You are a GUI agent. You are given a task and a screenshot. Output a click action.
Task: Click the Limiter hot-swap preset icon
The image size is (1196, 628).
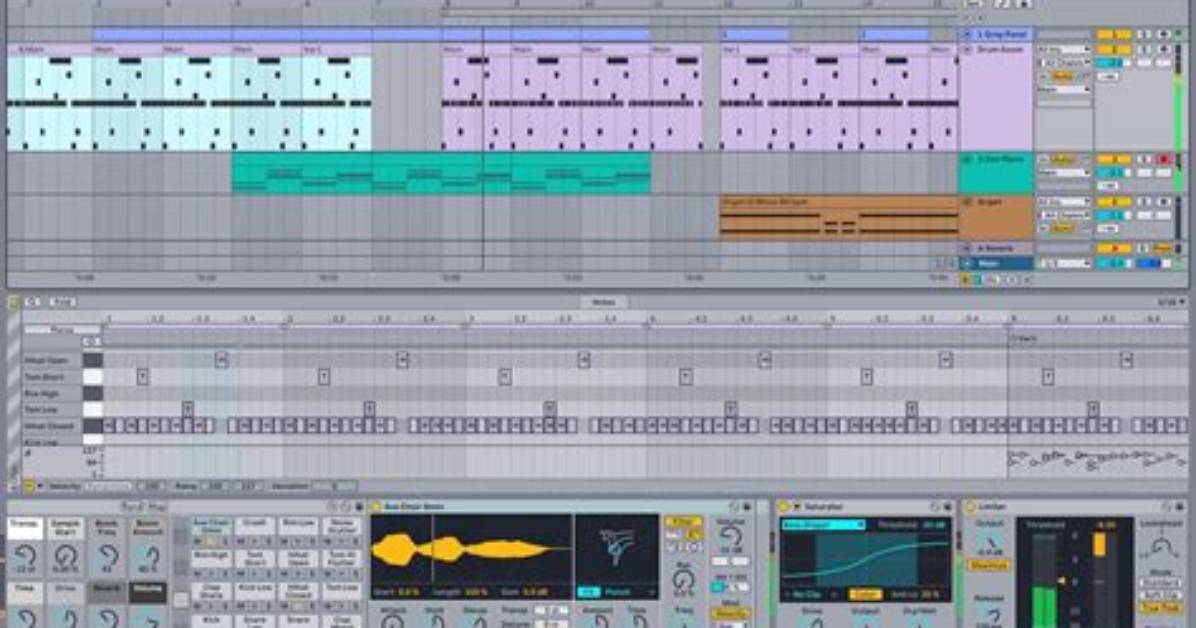(1166, 507)
